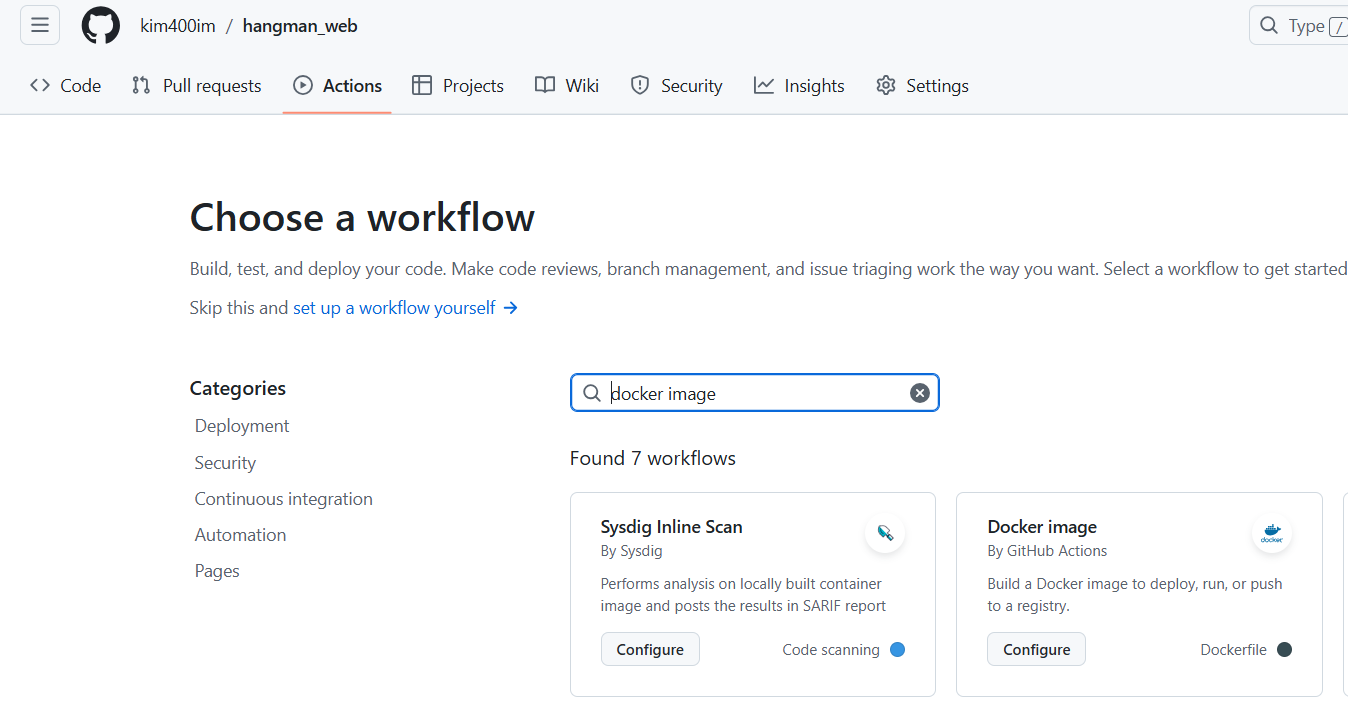Viewport: 1348px width, 708px height.
Task: Filter by Deployment category
Action: click(x=242, y=426)
